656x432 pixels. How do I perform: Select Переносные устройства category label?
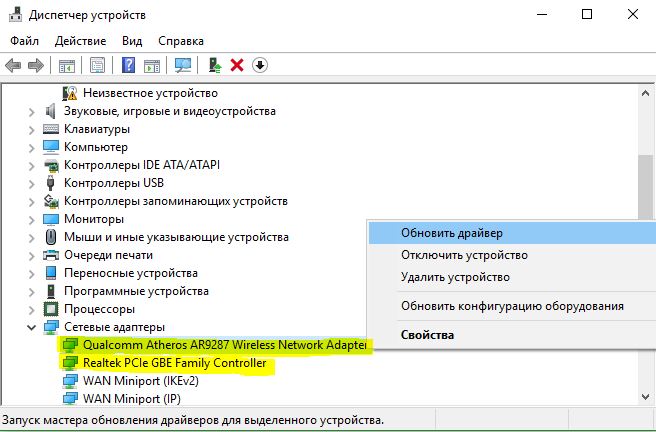click(x=131, y=273)
